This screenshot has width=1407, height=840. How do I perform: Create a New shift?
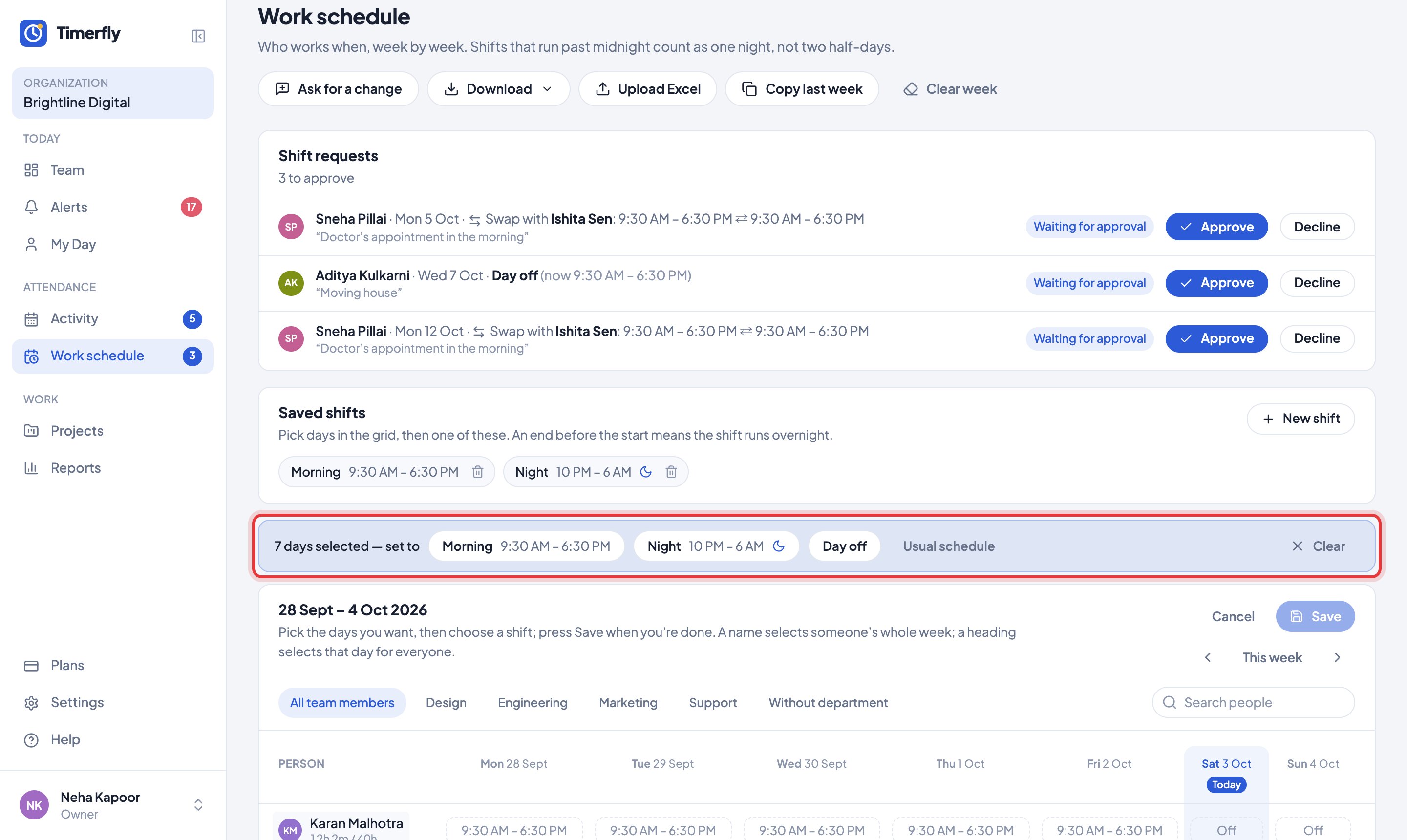pyautogui.click(x=1300, y=419)
